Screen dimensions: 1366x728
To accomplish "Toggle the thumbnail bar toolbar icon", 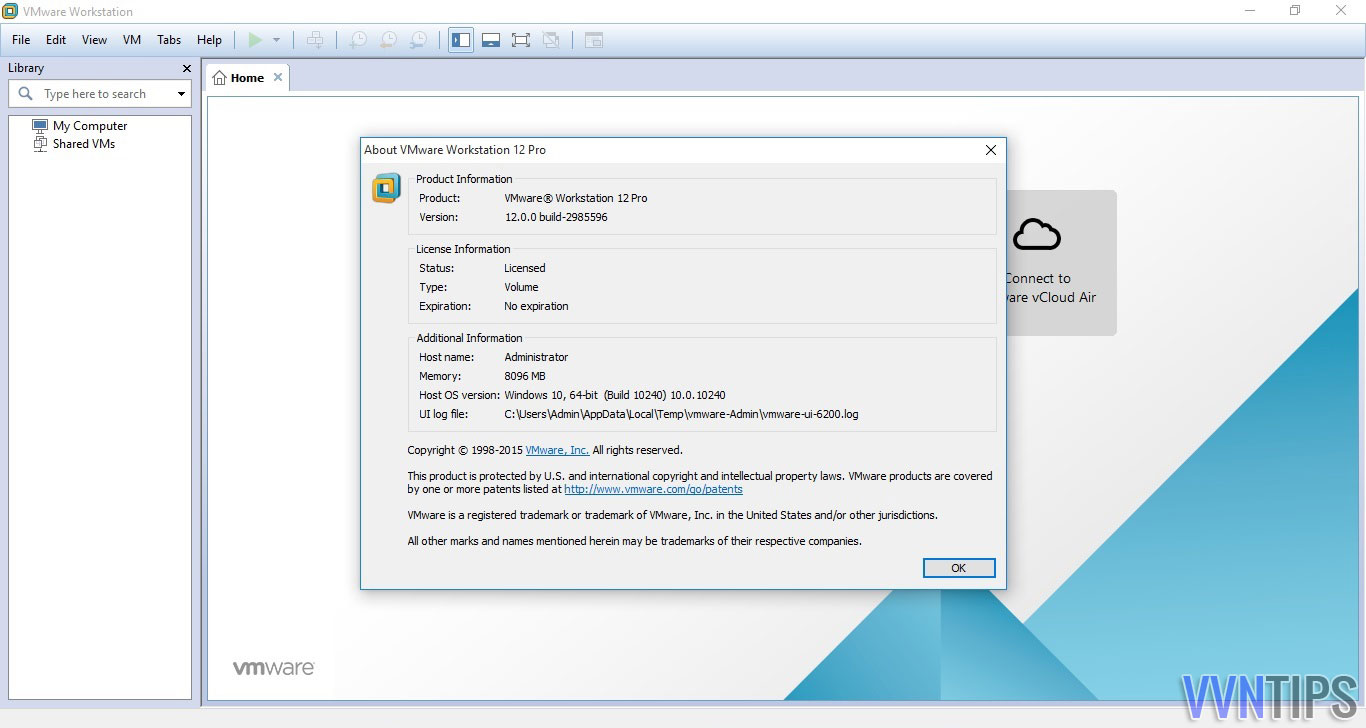I will tap(491, 40).
